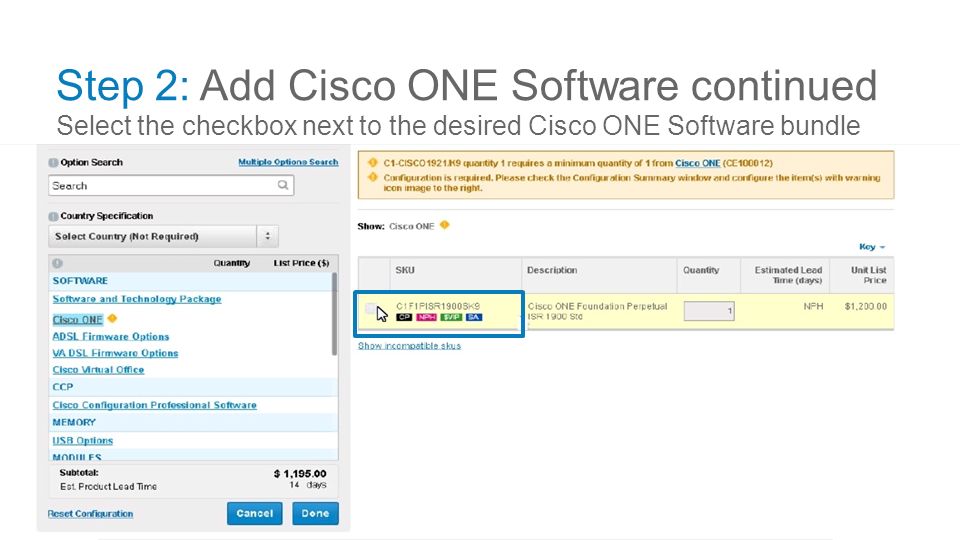Click the first warning icon in the alert banner
Screen dimensions: 960x540
(x=372, y=163)
